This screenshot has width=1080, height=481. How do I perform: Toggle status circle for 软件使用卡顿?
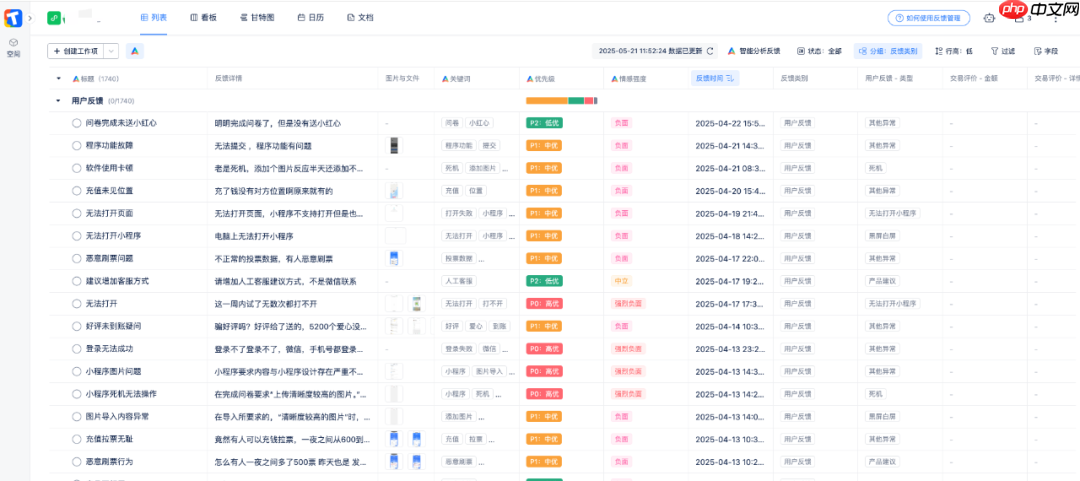pos(77,168)
